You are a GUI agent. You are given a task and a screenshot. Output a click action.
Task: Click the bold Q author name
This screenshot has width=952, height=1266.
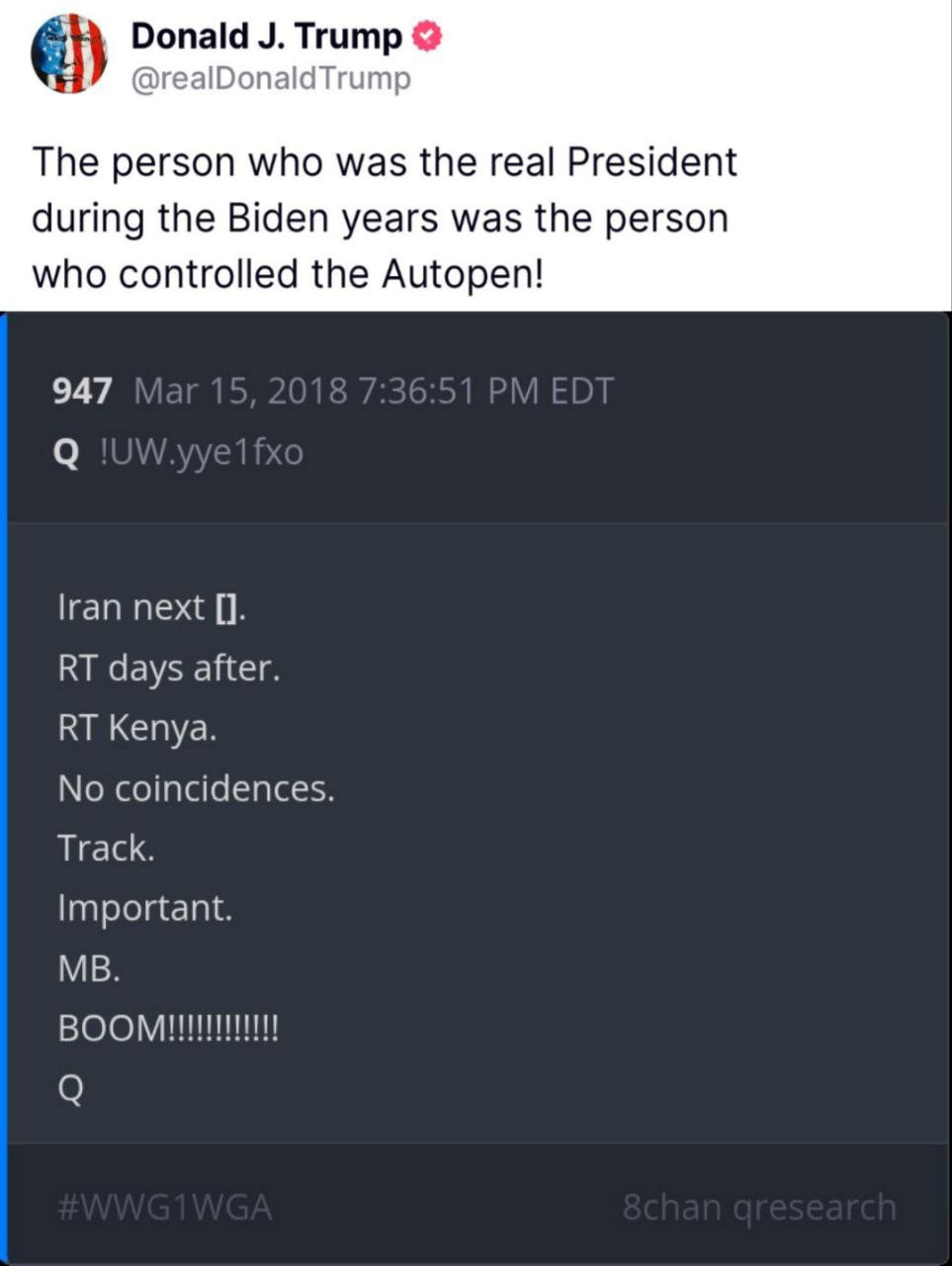click(65, 453)
